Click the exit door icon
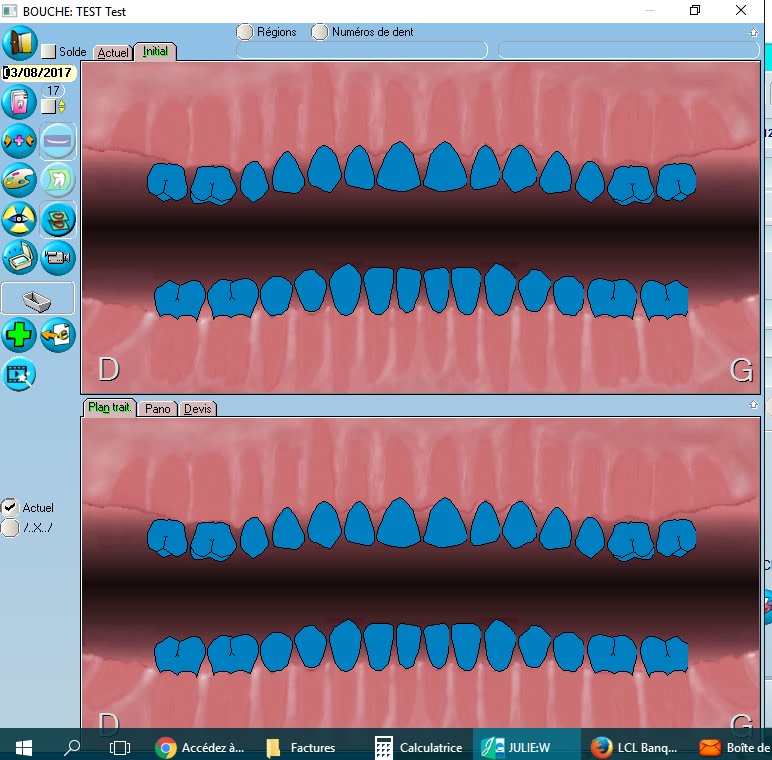772x760 pixels. pos(19,44)
